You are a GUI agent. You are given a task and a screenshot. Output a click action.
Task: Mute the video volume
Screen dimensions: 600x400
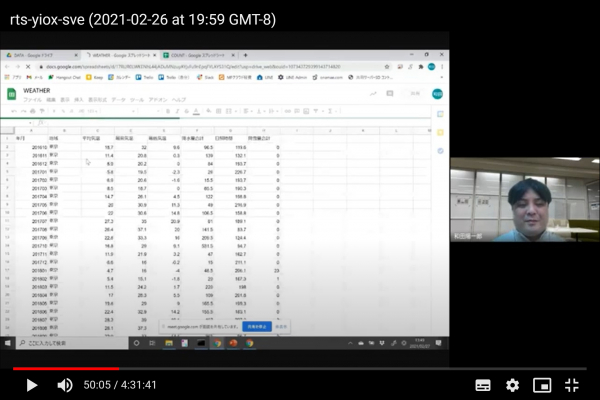[65, 385]
